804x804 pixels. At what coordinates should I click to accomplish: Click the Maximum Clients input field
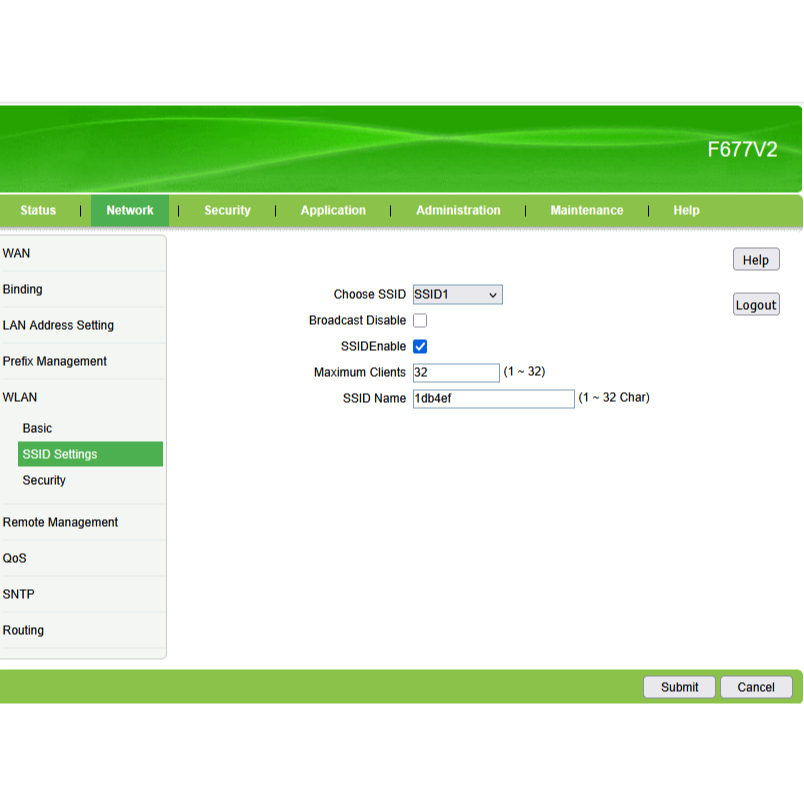[x=455, y=373]
